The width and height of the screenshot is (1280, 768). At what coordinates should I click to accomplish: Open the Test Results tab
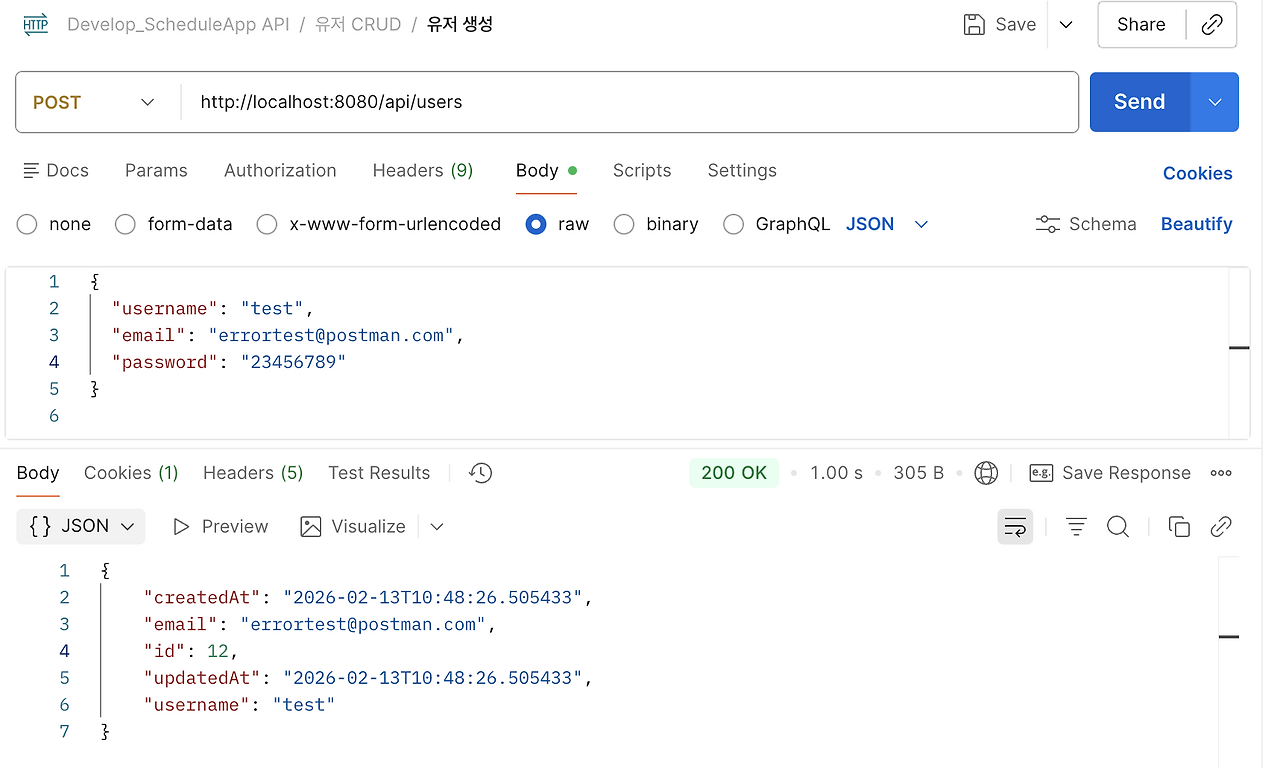379,473
